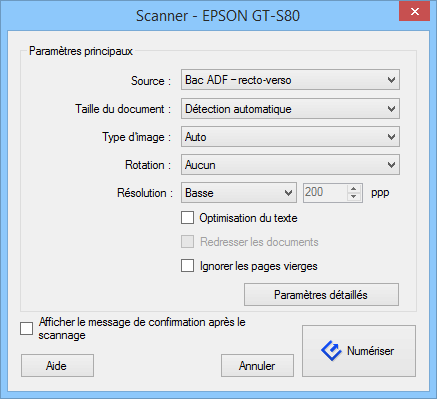Close the Scanner EPSON GT-S80 dialog
Image resolution: width=437 pixels, height=399 pixels.
(x=415, y=11)
